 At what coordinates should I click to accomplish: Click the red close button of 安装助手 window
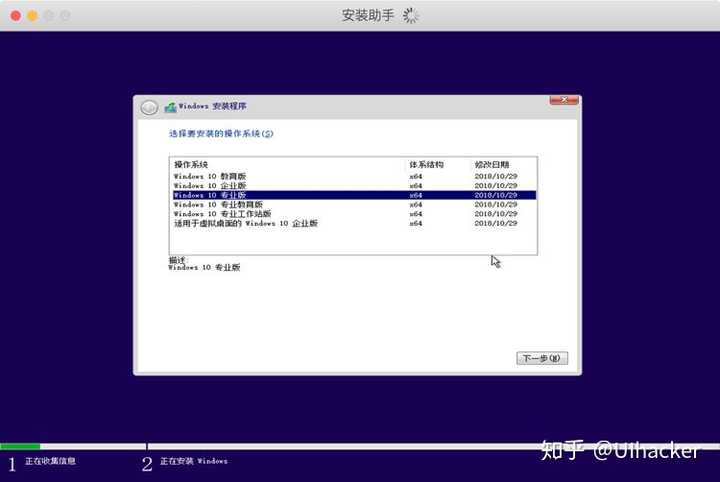pyautogui.click(x=16, y=16)
